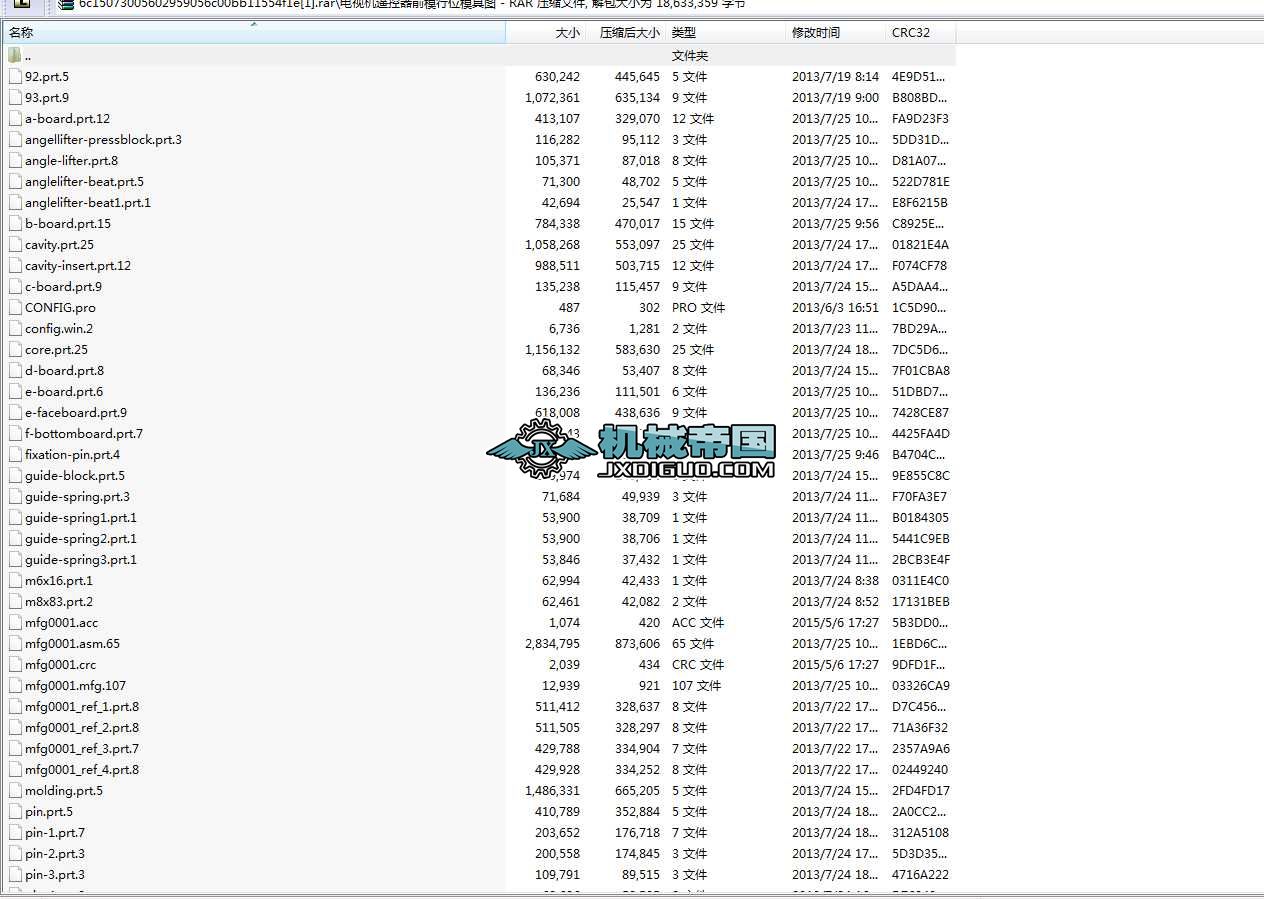Click the file icon of d-board.prt.8
The image size is (1264, 899).
15,371
